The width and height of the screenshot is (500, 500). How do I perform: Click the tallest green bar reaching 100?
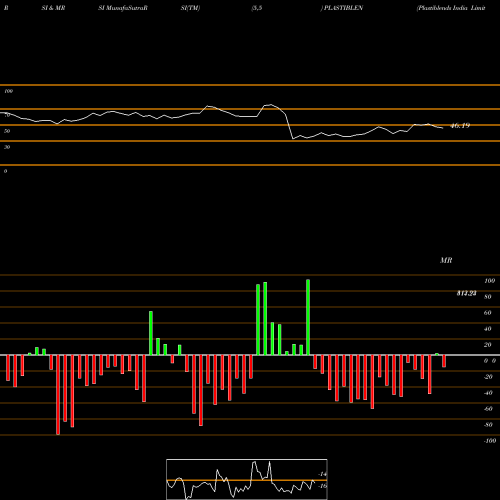tap(308, 317)
